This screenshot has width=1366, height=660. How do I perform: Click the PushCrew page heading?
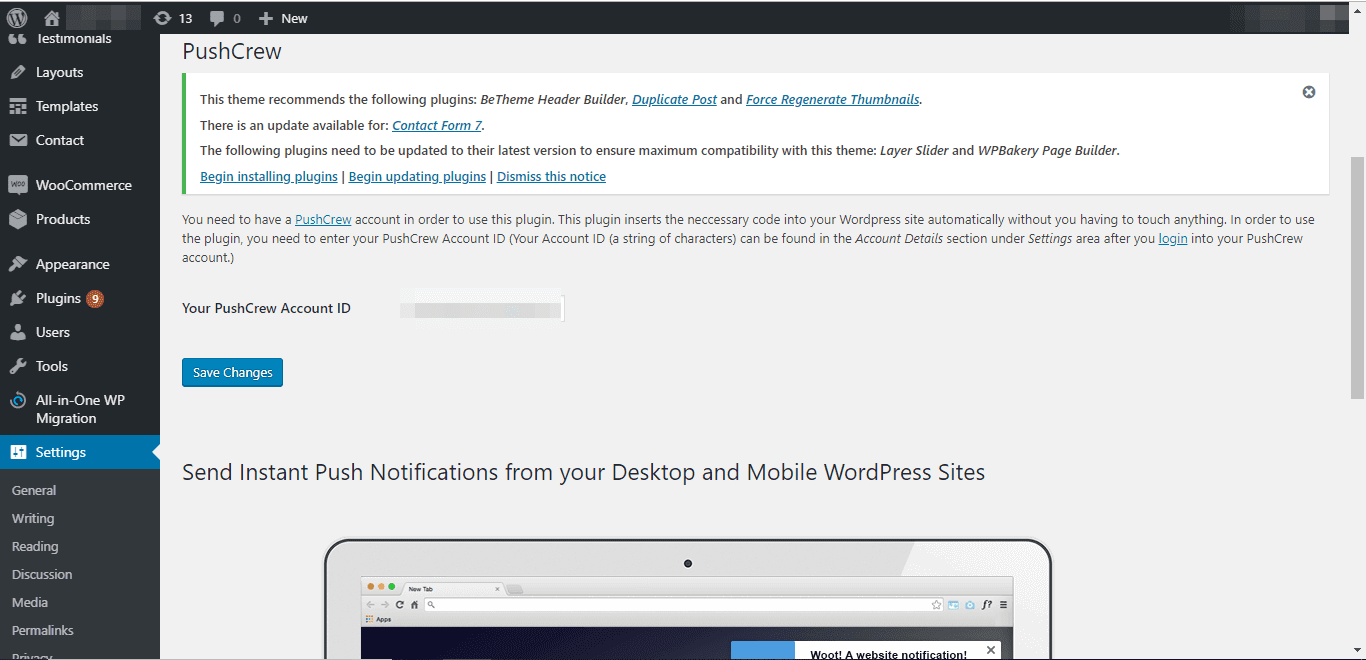coord(232,52)
